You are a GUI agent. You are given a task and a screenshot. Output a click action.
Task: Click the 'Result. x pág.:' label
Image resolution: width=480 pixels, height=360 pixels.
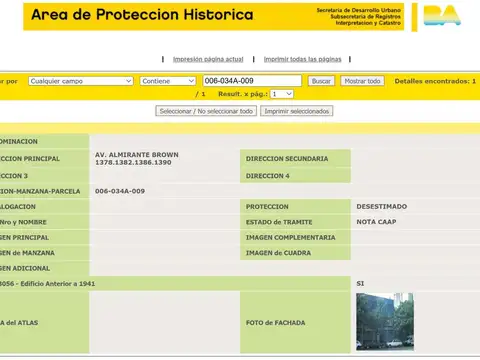[x=243, y=94]
